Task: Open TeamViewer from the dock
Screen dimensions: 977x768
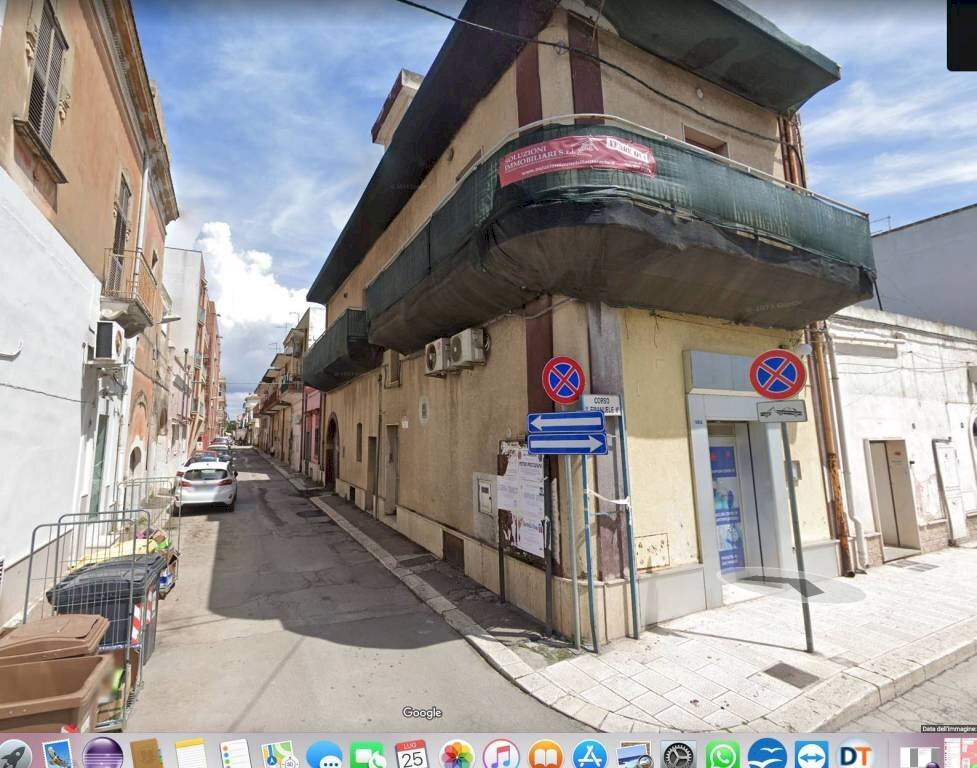Action: click(x=811, y=753)
